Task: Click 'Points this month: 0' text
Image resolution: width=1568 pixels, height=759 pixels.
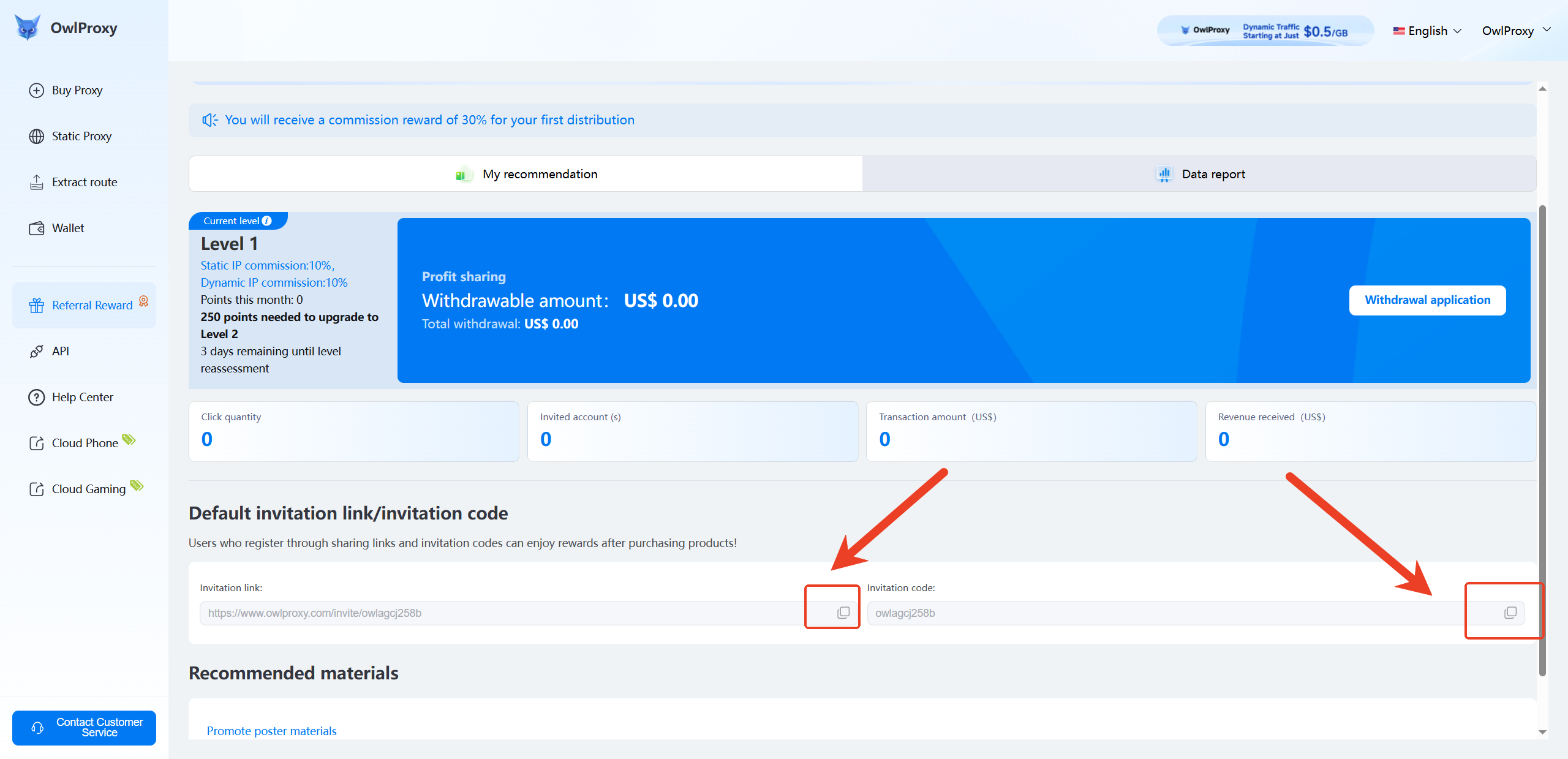Action: point(252,300)
